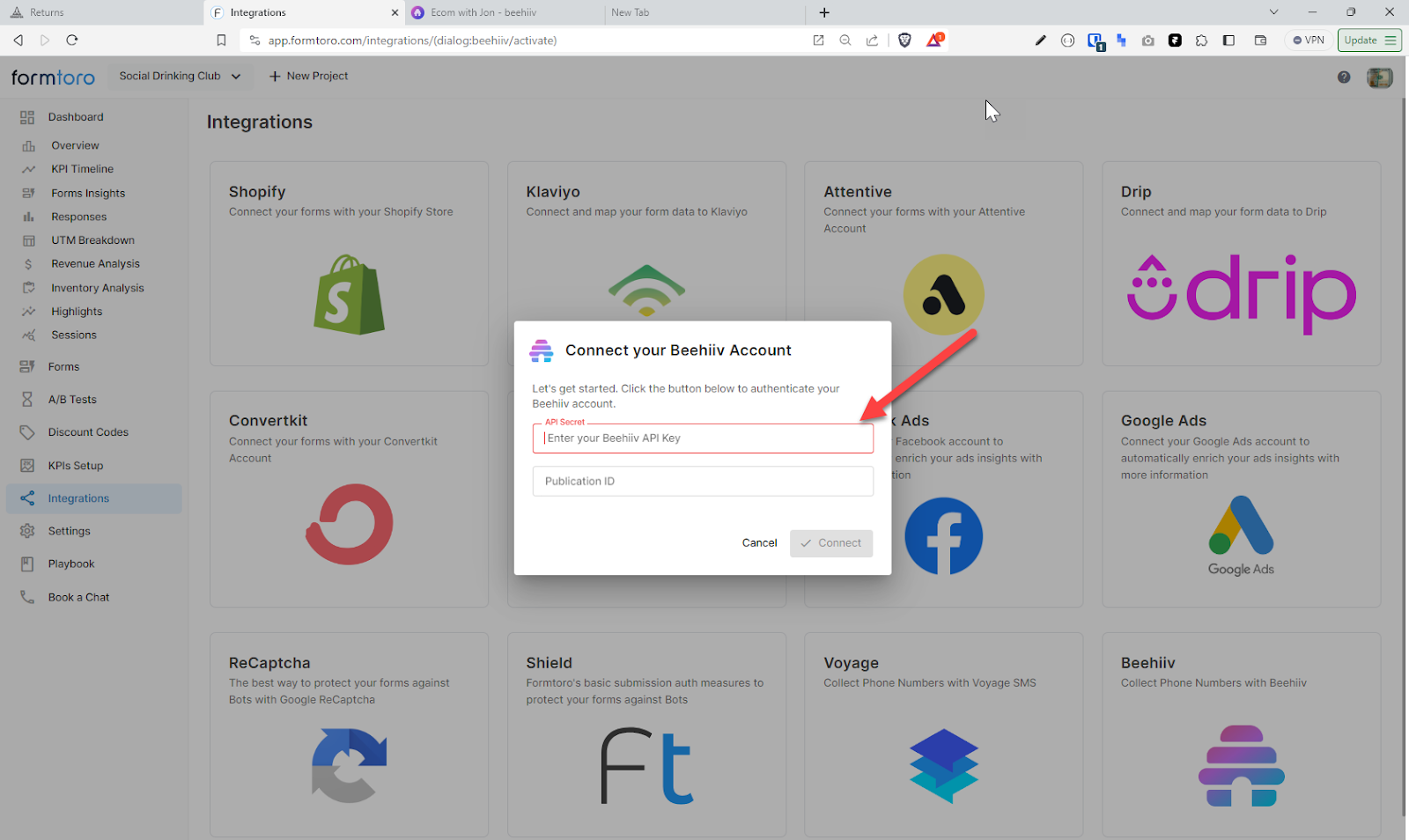1409x840 pixels.
Task: Open Responses in sidebar
Action: (x=78, y=217)
